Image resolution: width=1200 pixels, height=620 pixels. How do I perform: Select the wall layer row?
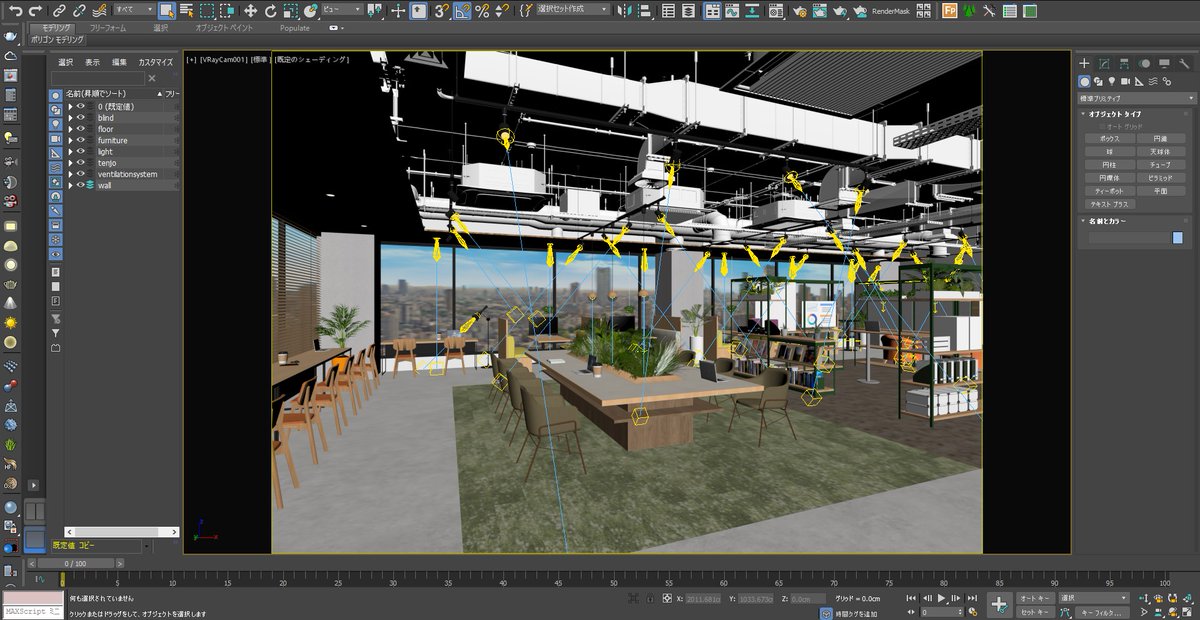(x=122, y=185)
